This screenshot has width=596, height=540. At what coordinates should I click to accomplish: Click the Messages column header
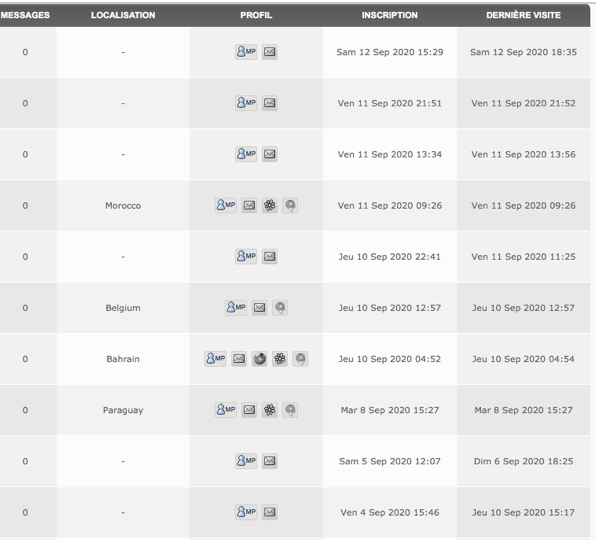pyautogui.click(x=25, y=15)
